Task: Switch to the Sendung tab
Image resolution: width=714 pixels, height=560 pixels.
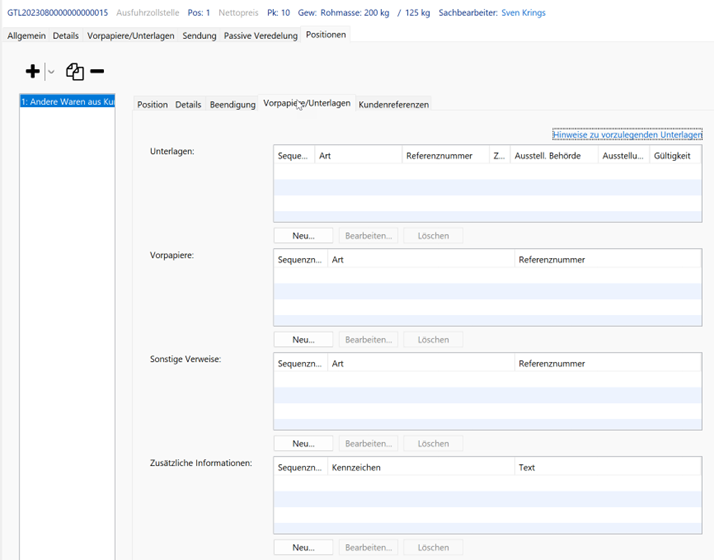Action: click(199, 35)
